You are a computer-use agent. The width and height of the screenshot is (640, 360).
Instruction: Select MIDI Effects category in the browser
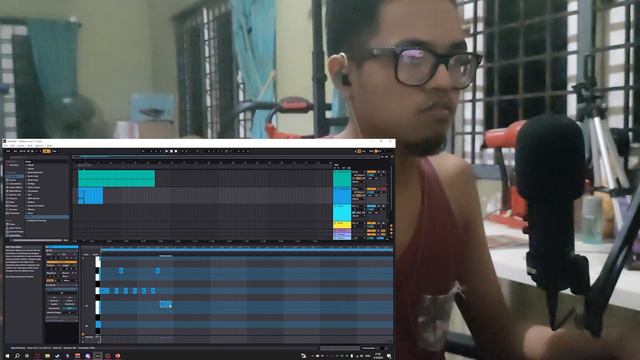pyautogui.click(x=15, y=191)
